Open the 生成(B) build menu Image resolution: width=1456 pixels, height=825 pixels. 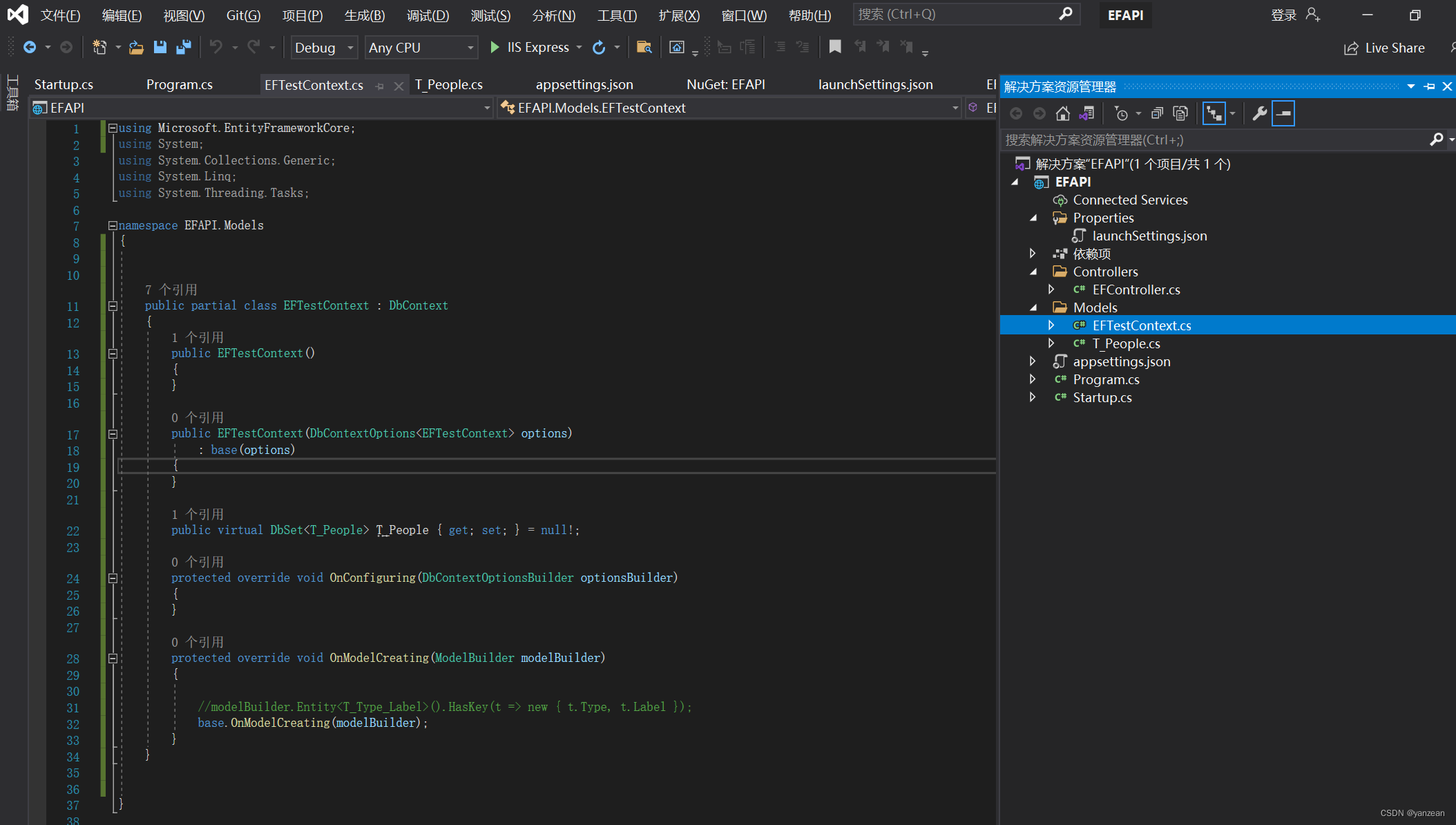[364, 15]
